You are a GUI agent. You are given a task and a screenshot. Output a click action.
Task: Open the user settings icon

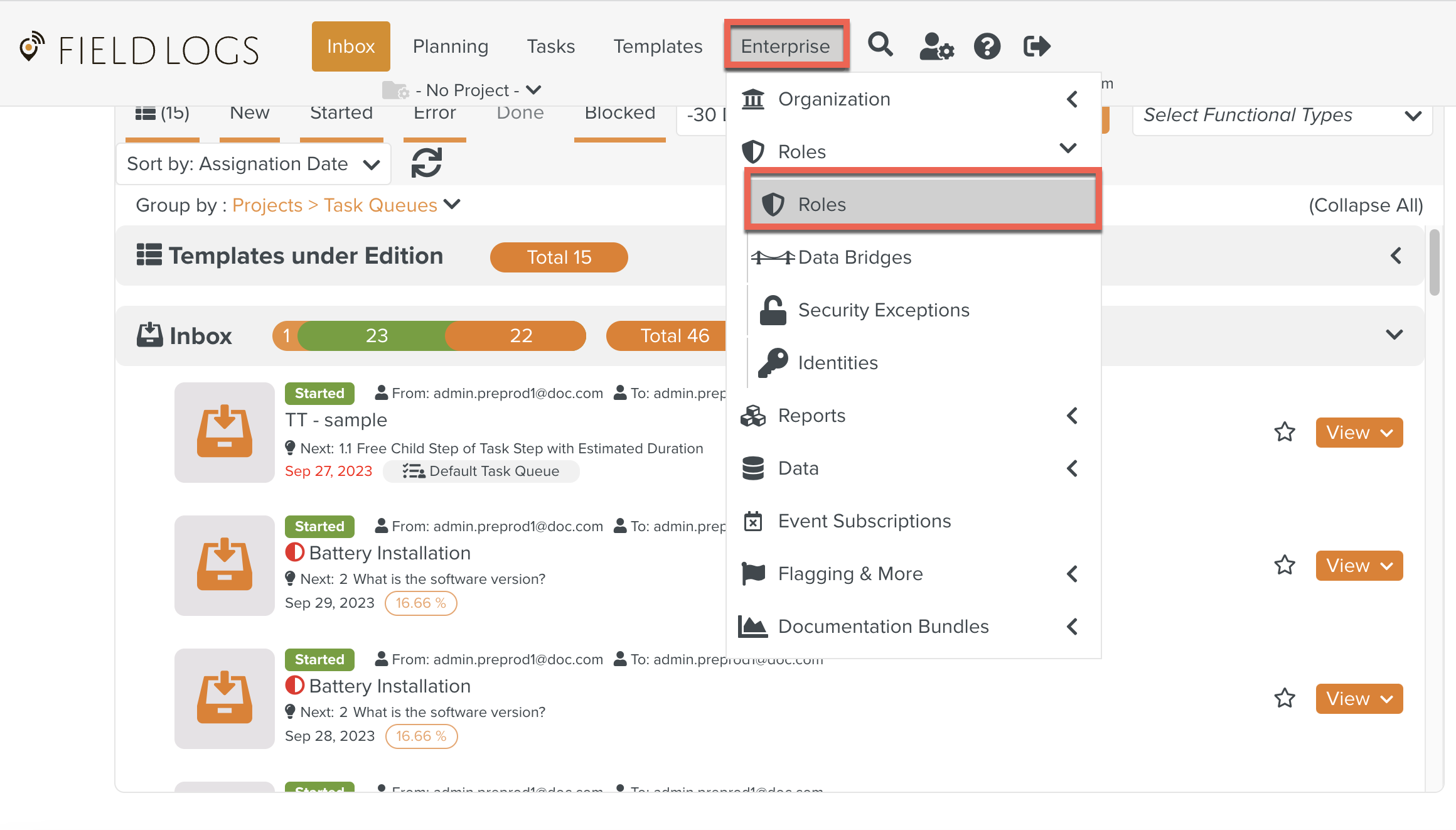[936, 46]
